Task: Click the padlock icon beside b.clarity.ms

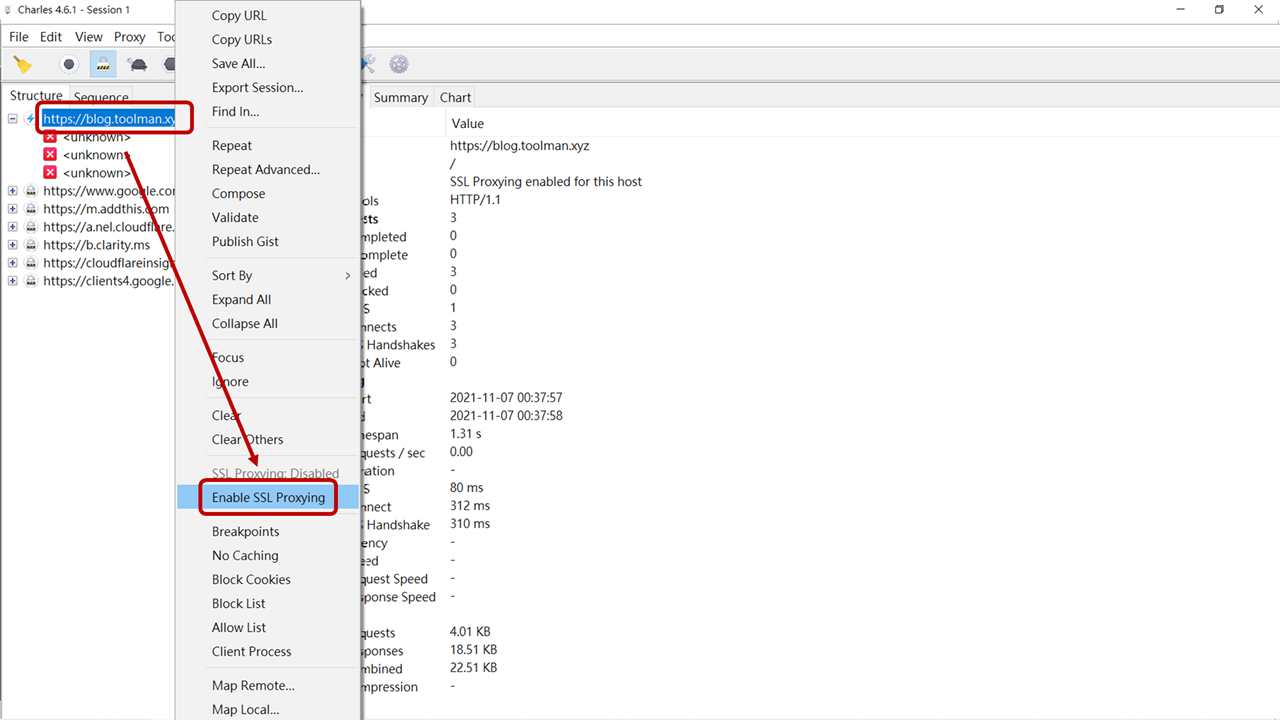Action: pos(31,245)
